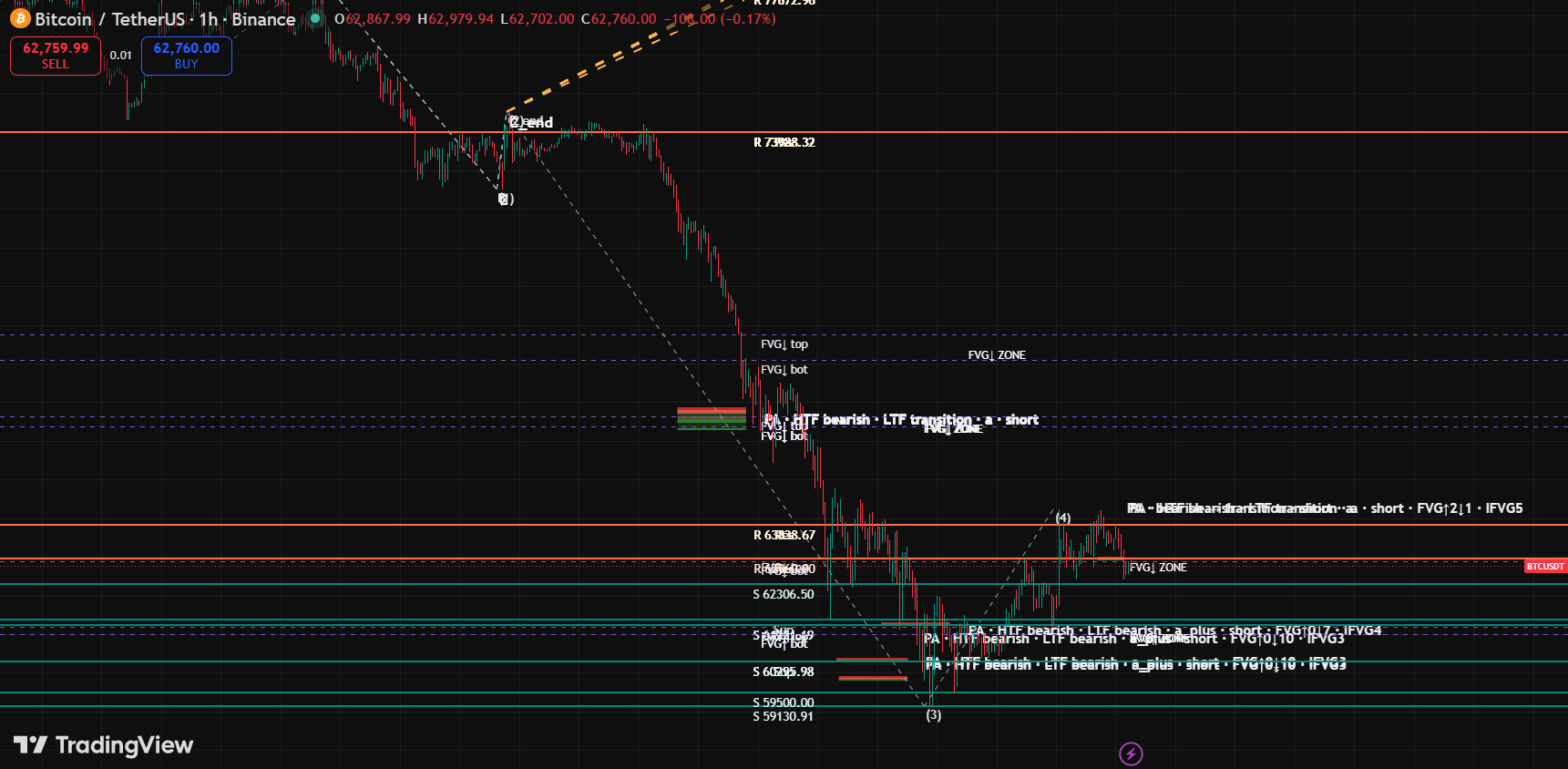Click the Low value 62,702.00
This screenshot has height=769, width=1568.
tap(542, 19)
